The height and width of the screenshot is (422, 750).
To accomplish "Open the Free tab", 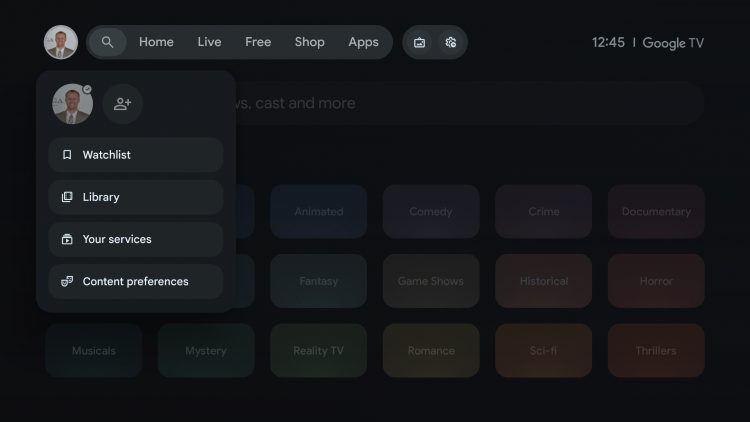I will 258,42.
